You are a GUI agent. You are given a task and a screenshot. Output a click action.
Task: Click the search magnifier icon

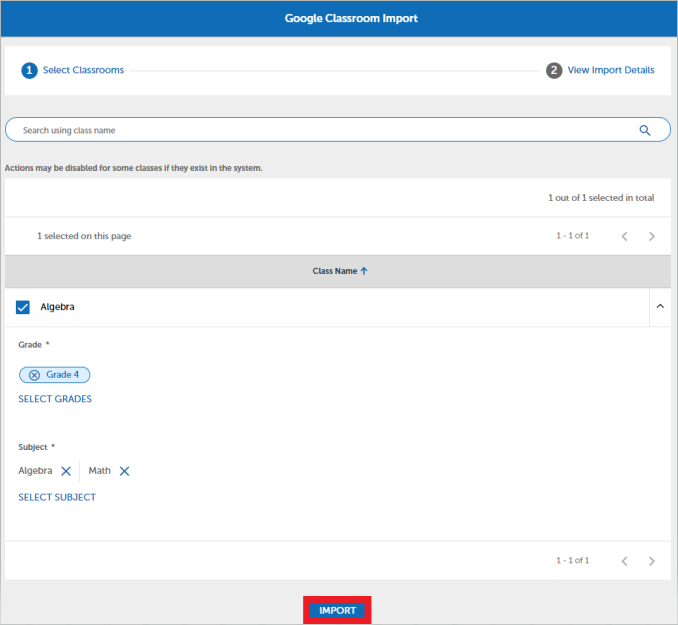point(645,130)
